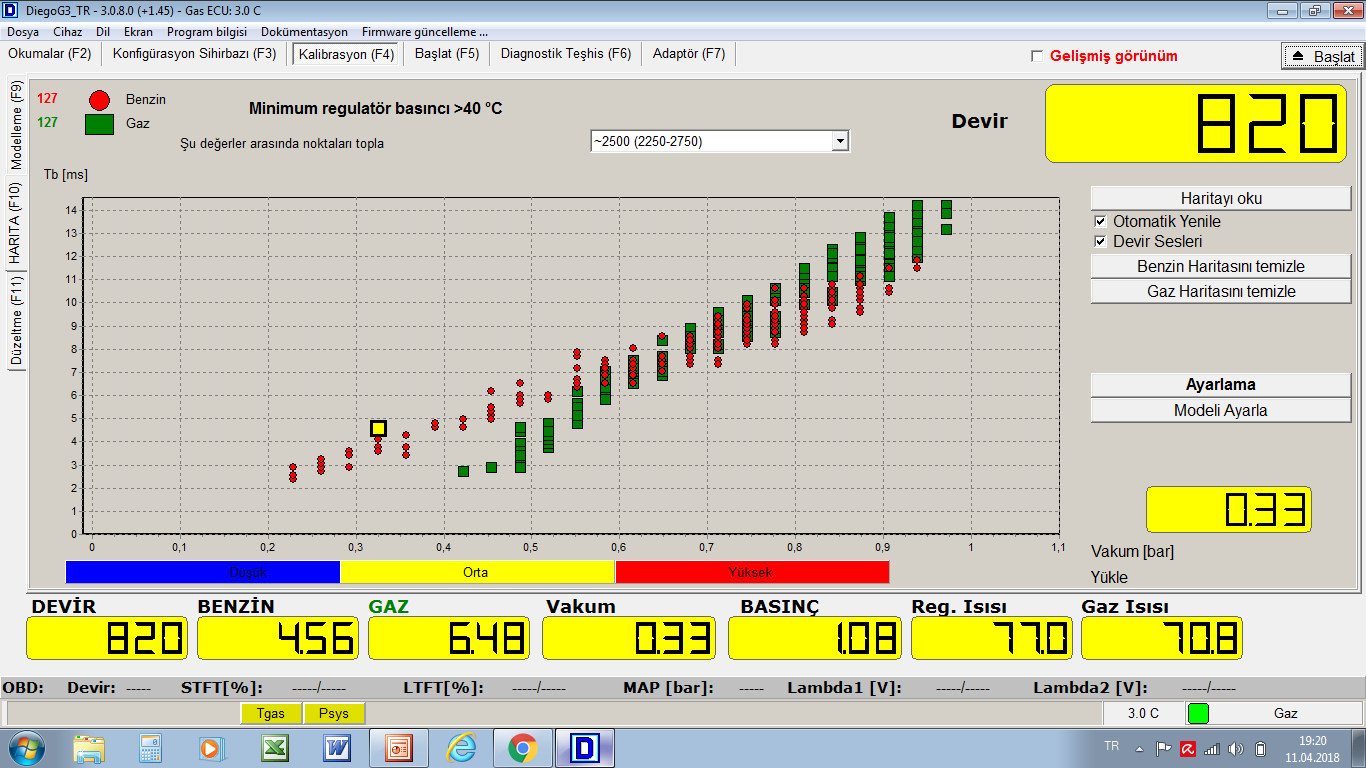
Task: Click the large Devir 820 display
Action: coord(1197,123)
